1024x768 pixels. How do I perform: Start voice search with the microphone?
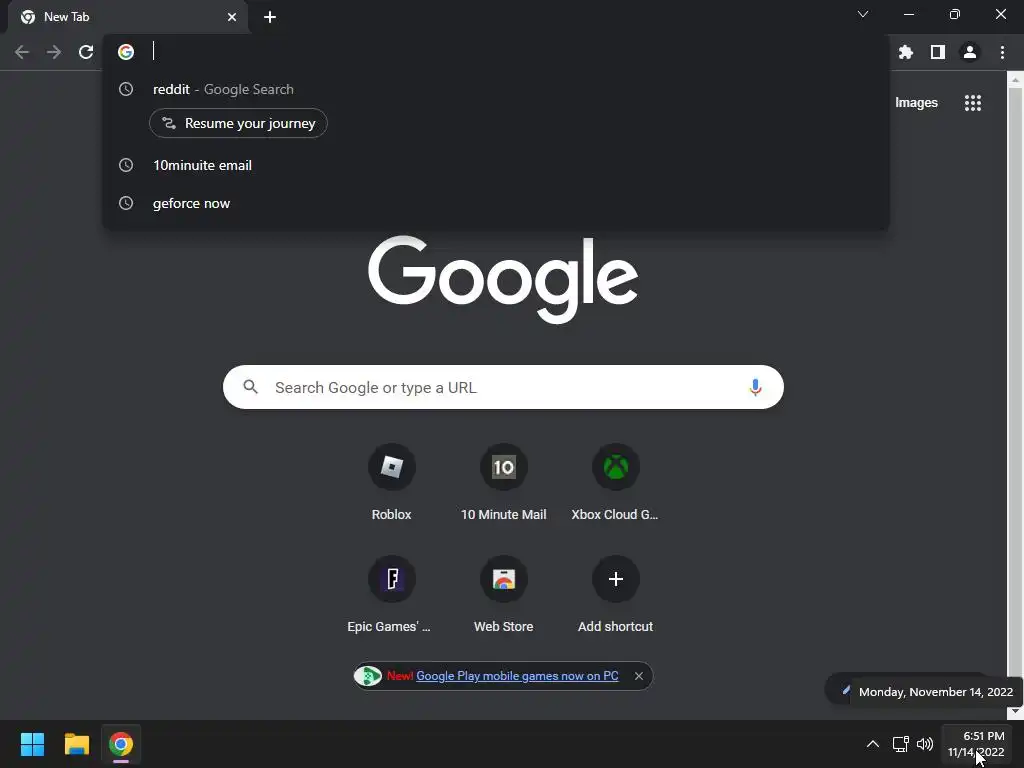click(x=755, y=387)
